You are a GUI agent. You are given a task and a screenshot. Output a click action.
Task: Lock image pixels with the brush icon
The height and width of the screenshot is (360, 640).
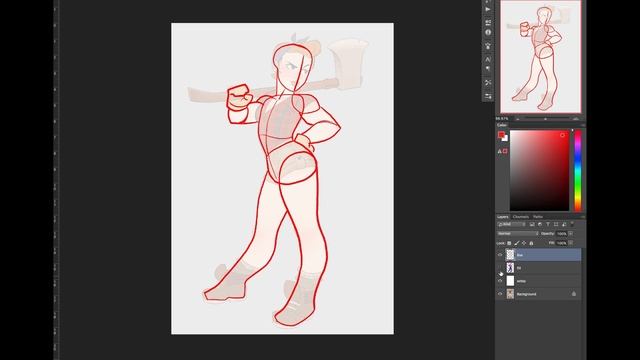coord(516,243)
